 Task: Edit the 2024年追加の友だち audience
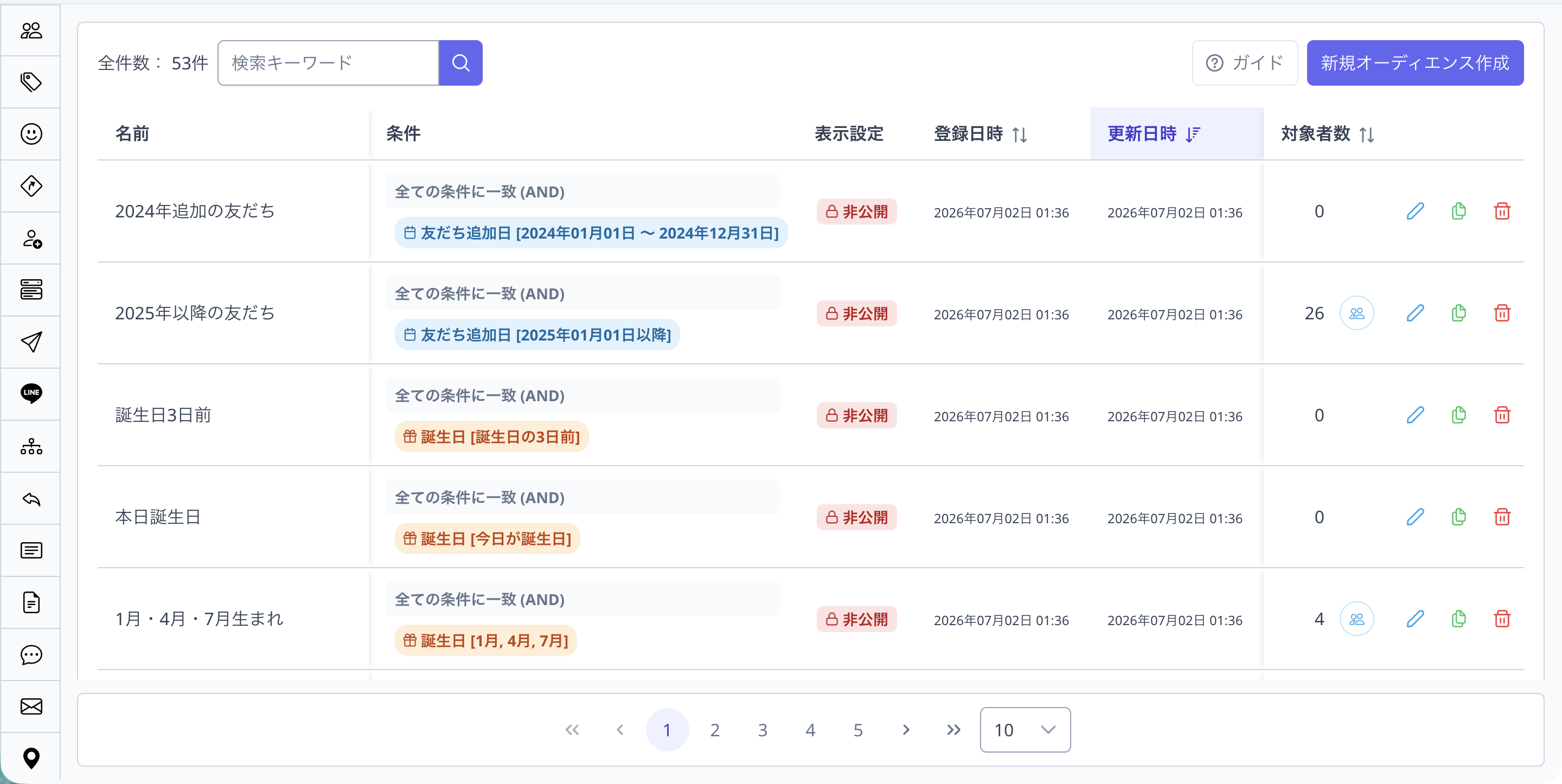pyautogui.click(x=1414, y=211)
